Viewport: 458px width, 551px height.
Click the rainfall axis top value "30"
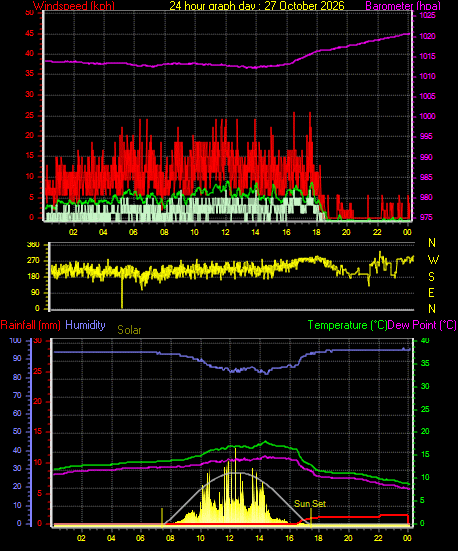coord(38,341)
